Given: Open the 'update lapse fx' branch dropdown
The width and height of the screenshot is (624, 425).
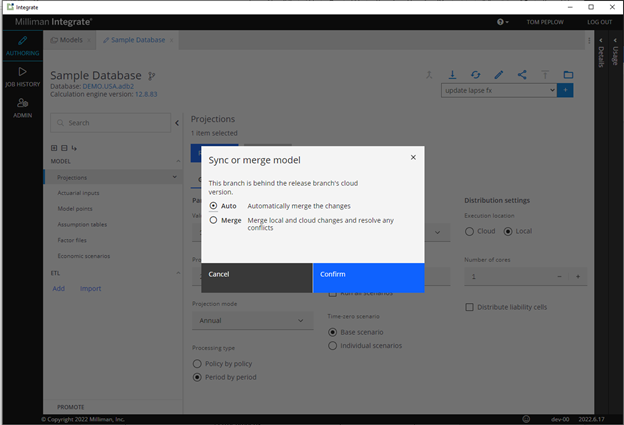Looking at the screenshot, I should [x=498, y=90].
